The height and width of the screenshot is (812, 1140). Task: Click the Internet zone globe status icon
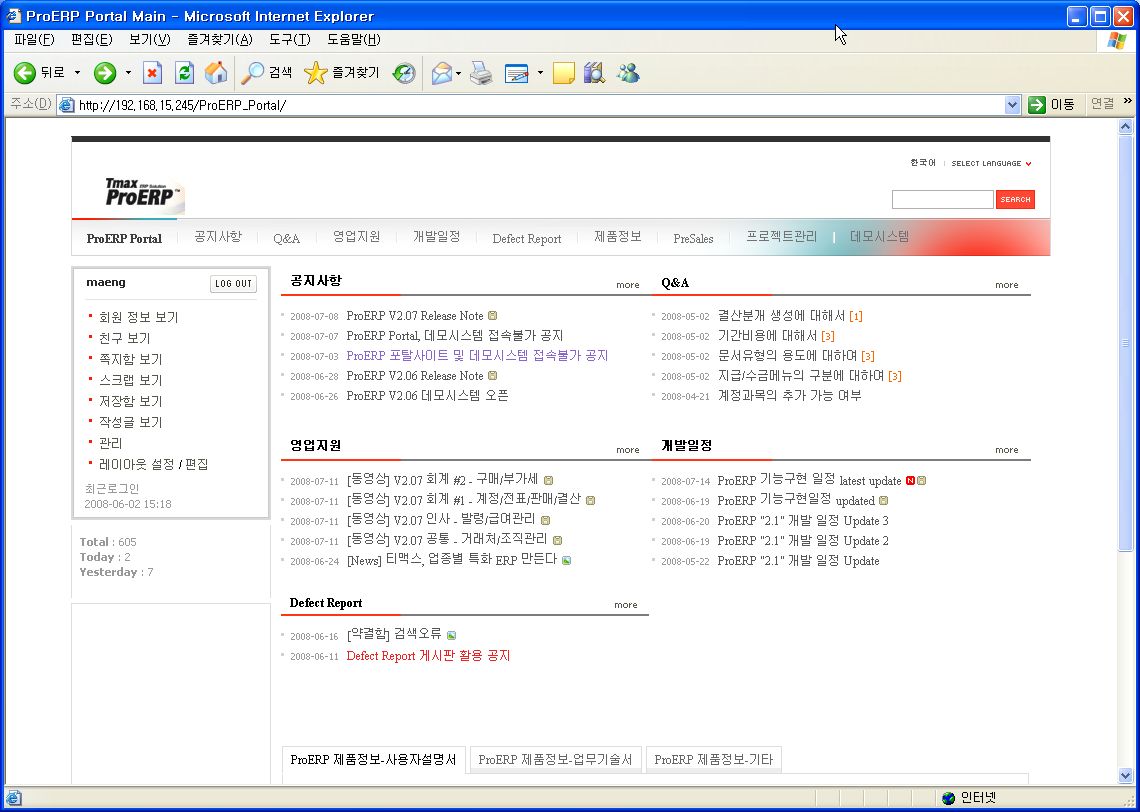coord(948,798)
